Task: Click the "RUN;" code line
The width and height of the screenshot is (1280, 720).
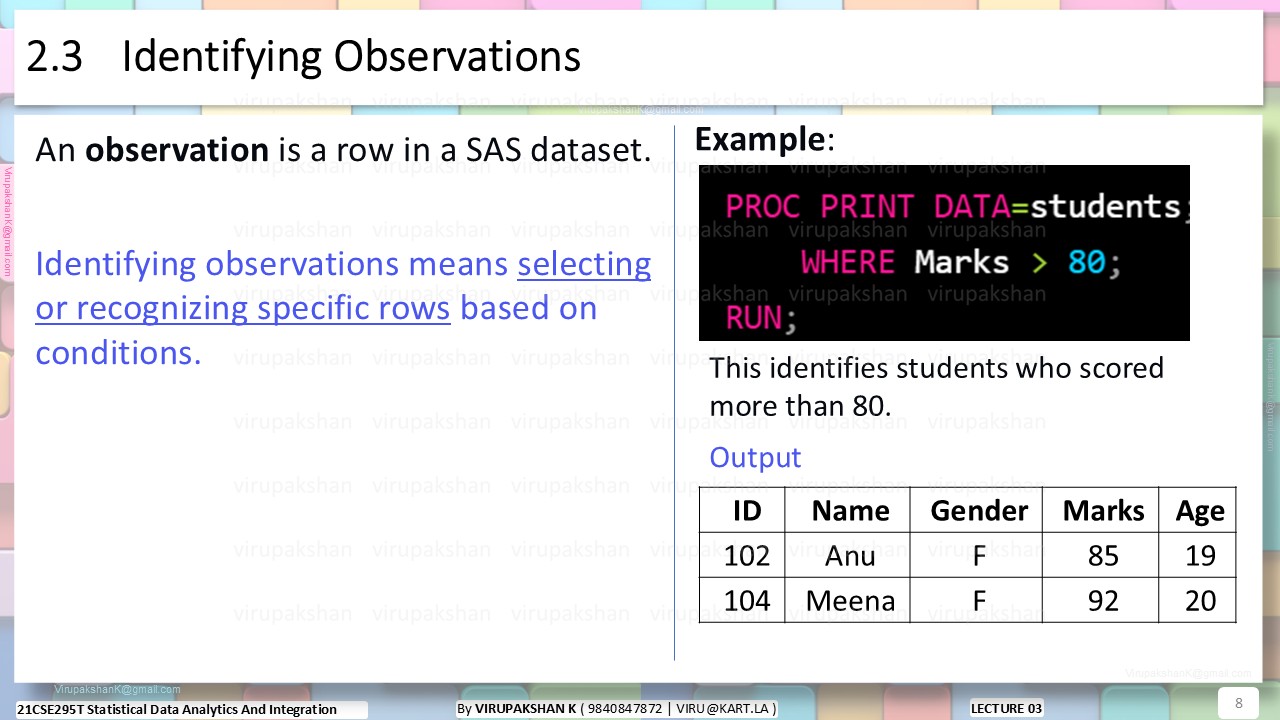Action: point(761,319)
